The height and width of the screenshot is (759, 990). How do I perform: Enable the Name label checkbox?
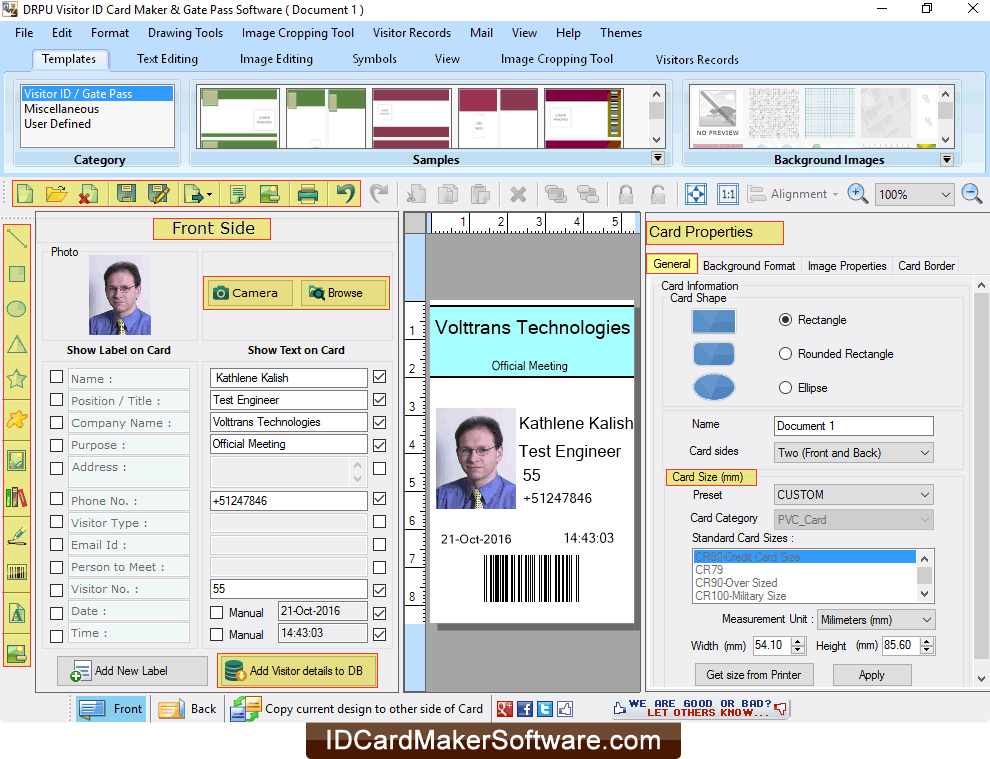click(x=56, y=377)
